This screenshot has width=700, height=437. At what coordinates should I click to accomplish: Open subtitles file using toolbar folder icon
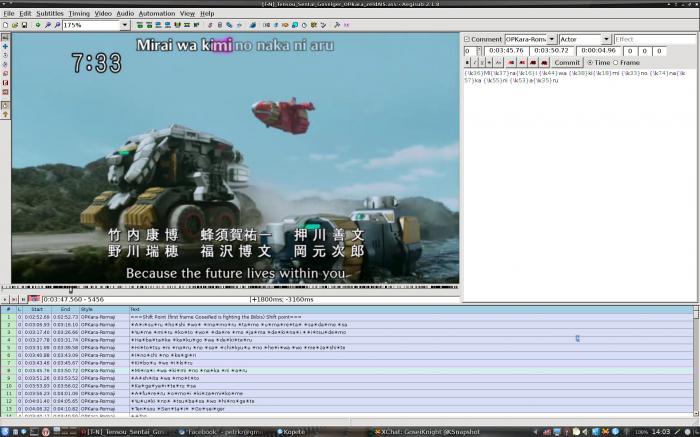click(15, 25)
